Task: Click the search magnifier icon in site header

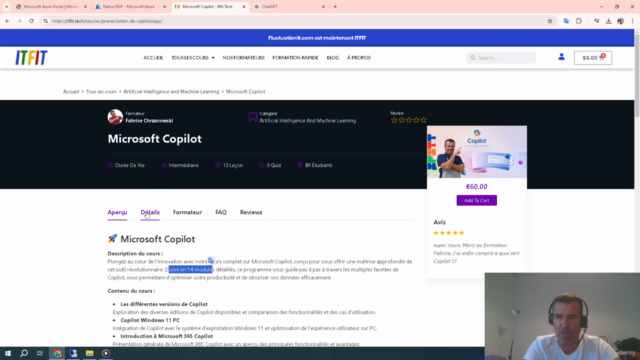Action: pos(473,58)
